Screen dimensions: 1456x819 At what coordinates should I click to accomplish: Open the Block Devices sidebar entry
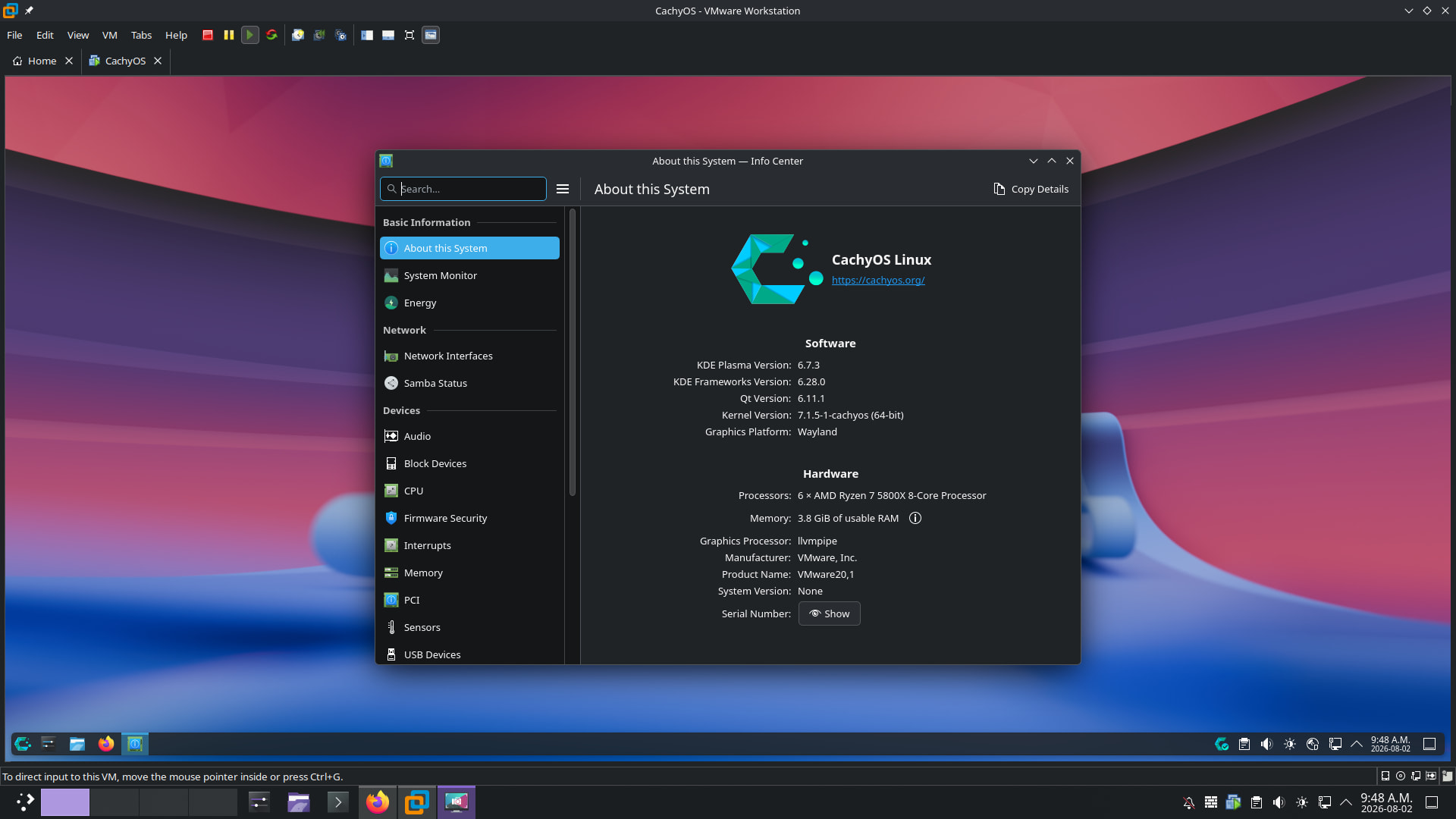click(x=469, y=463)
